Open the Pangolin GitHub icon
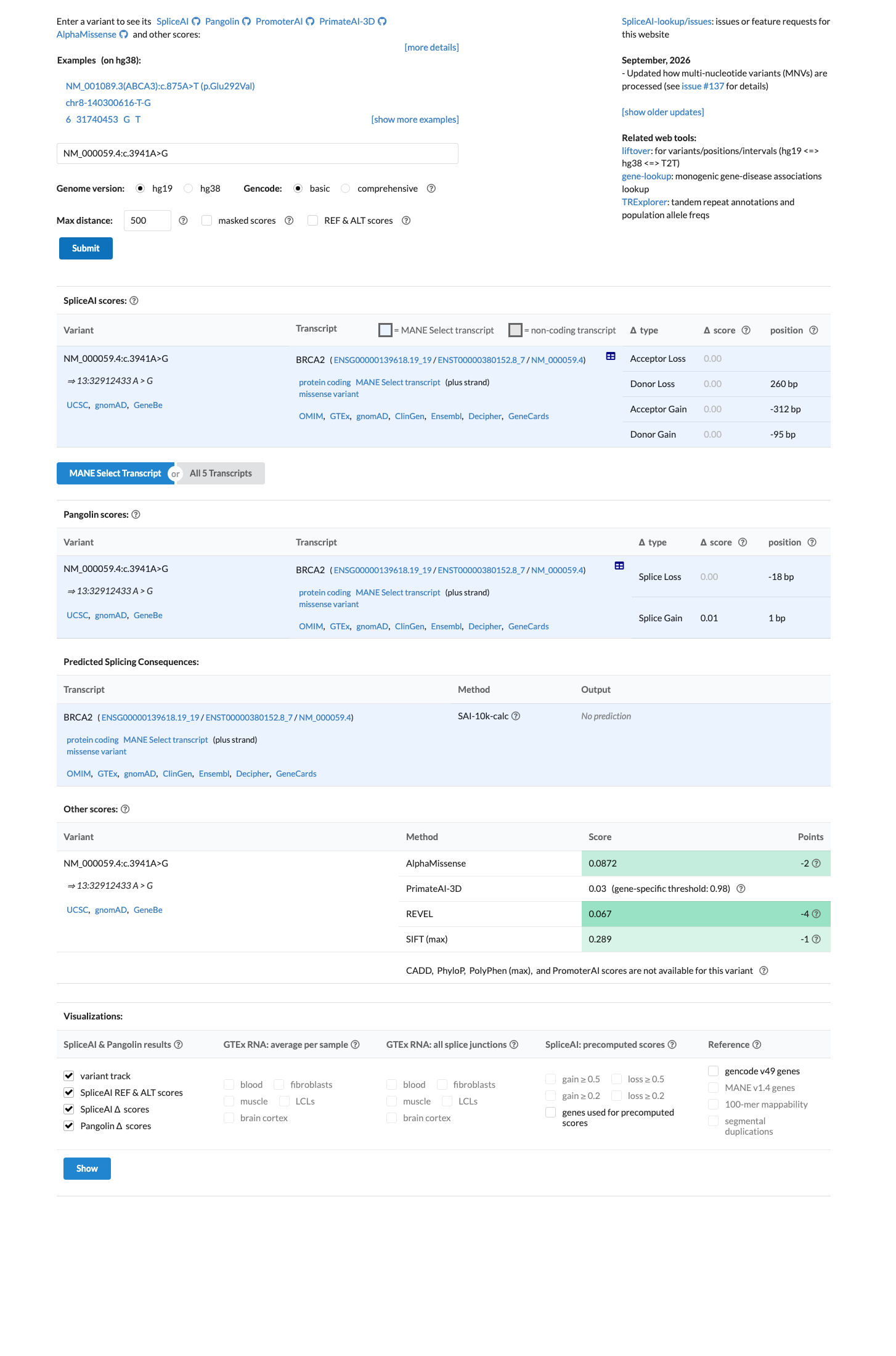 point(246,22)
